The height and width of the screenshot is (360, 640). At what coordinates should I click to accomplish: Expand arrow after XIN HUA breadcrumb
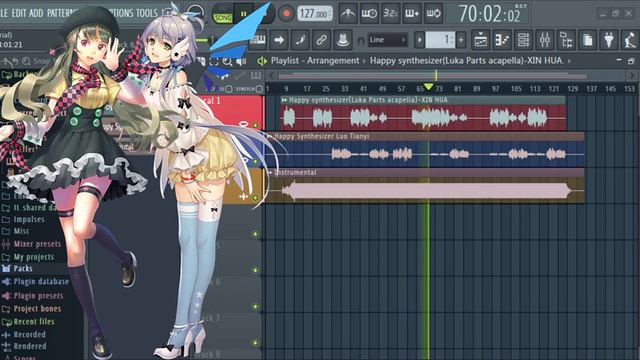(x=569, y=61)
